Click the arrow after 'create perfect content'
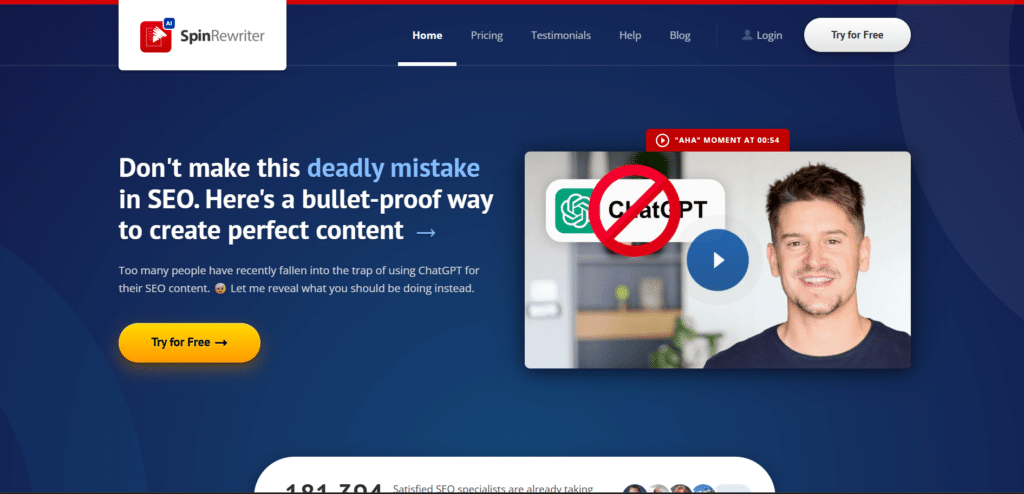This screenshot has width=1024, height=494. (x=425, y=232)
